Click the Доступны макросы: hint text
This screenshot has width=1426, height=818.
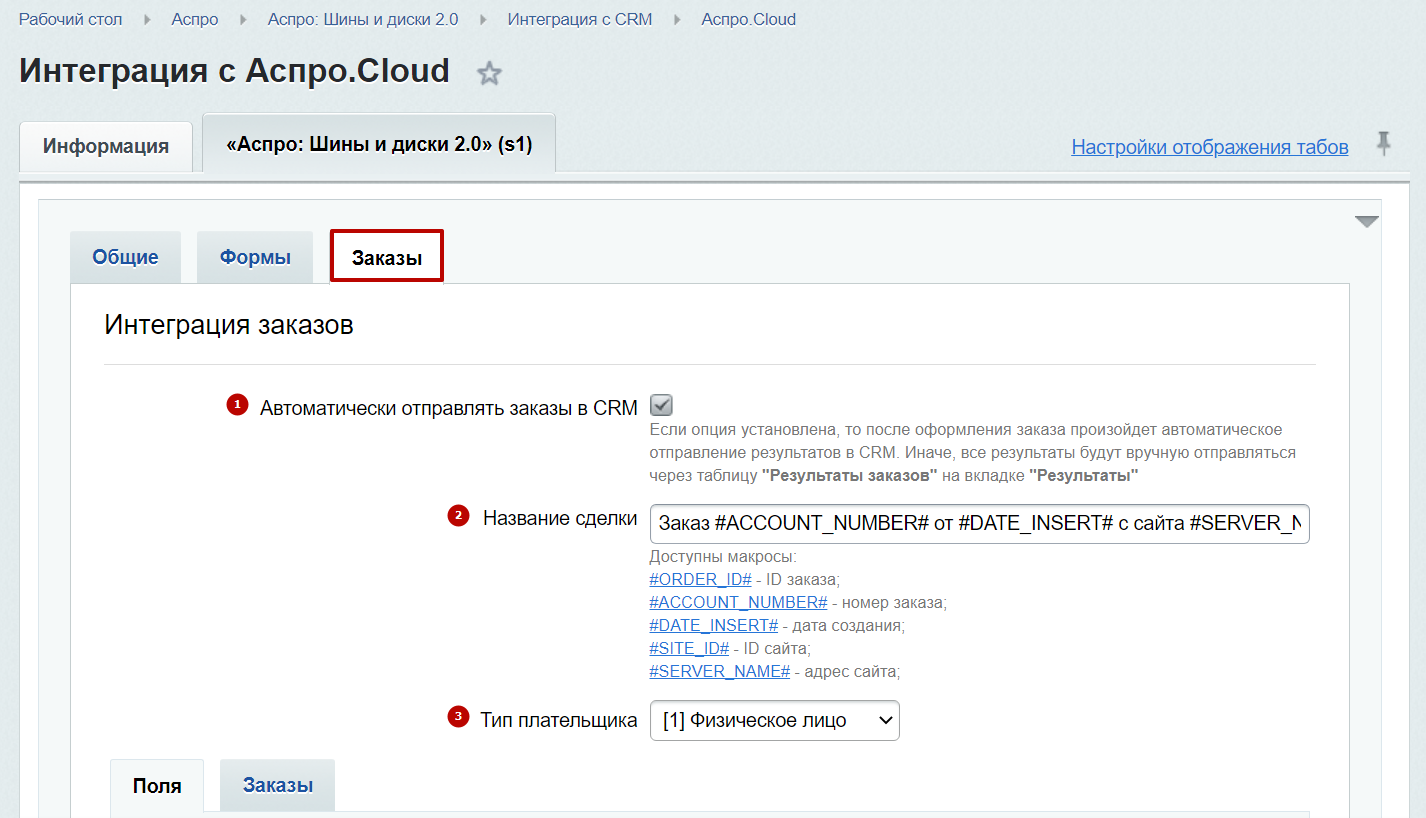[x=723, y=557]
